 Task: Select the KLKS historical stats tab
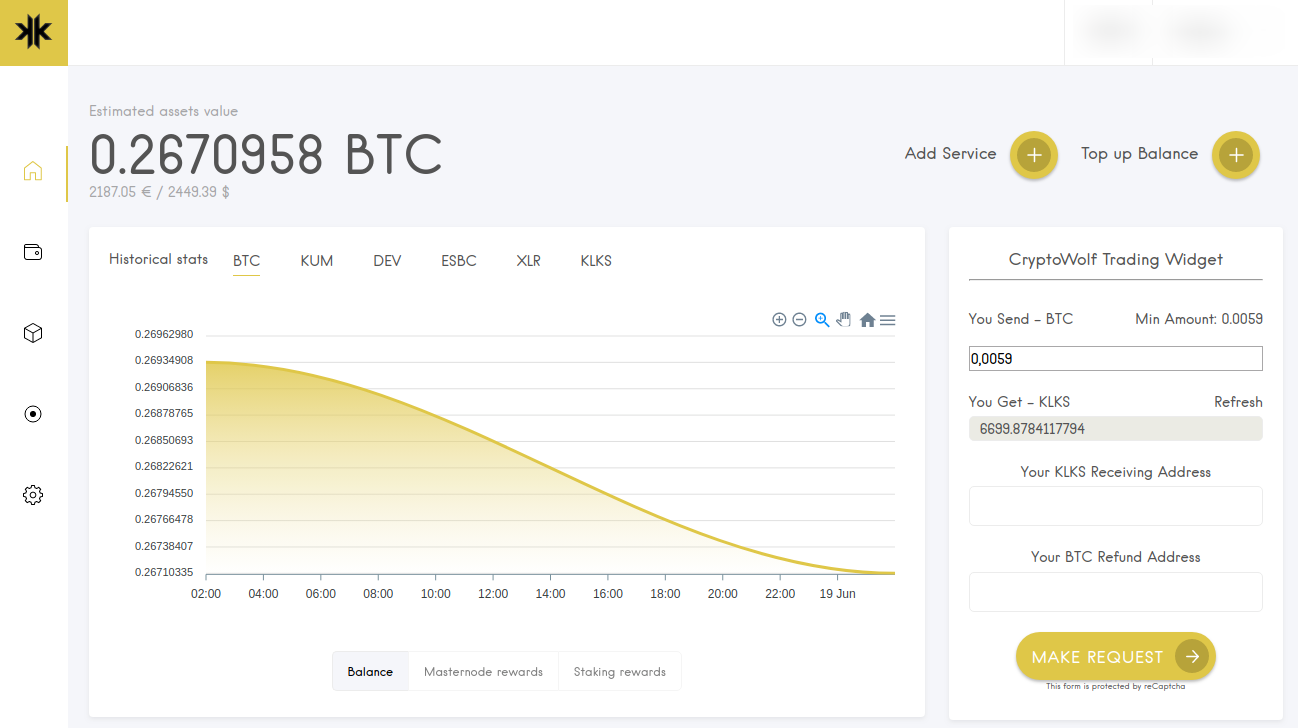(x=596, y=261)
